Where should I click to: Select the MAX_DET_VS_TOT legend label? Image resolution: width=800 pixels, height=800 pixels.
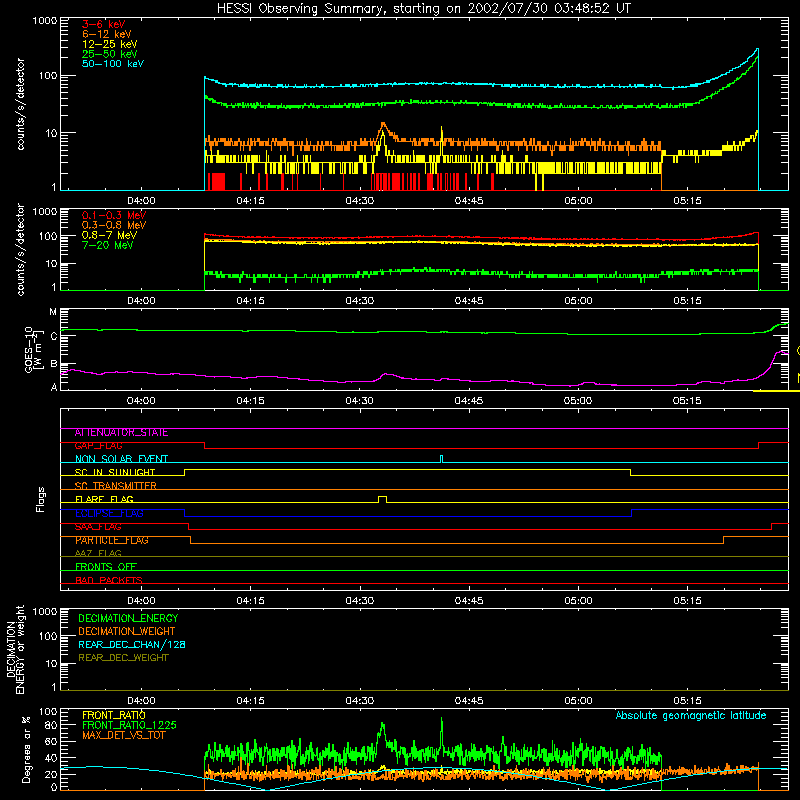point(123,735)
